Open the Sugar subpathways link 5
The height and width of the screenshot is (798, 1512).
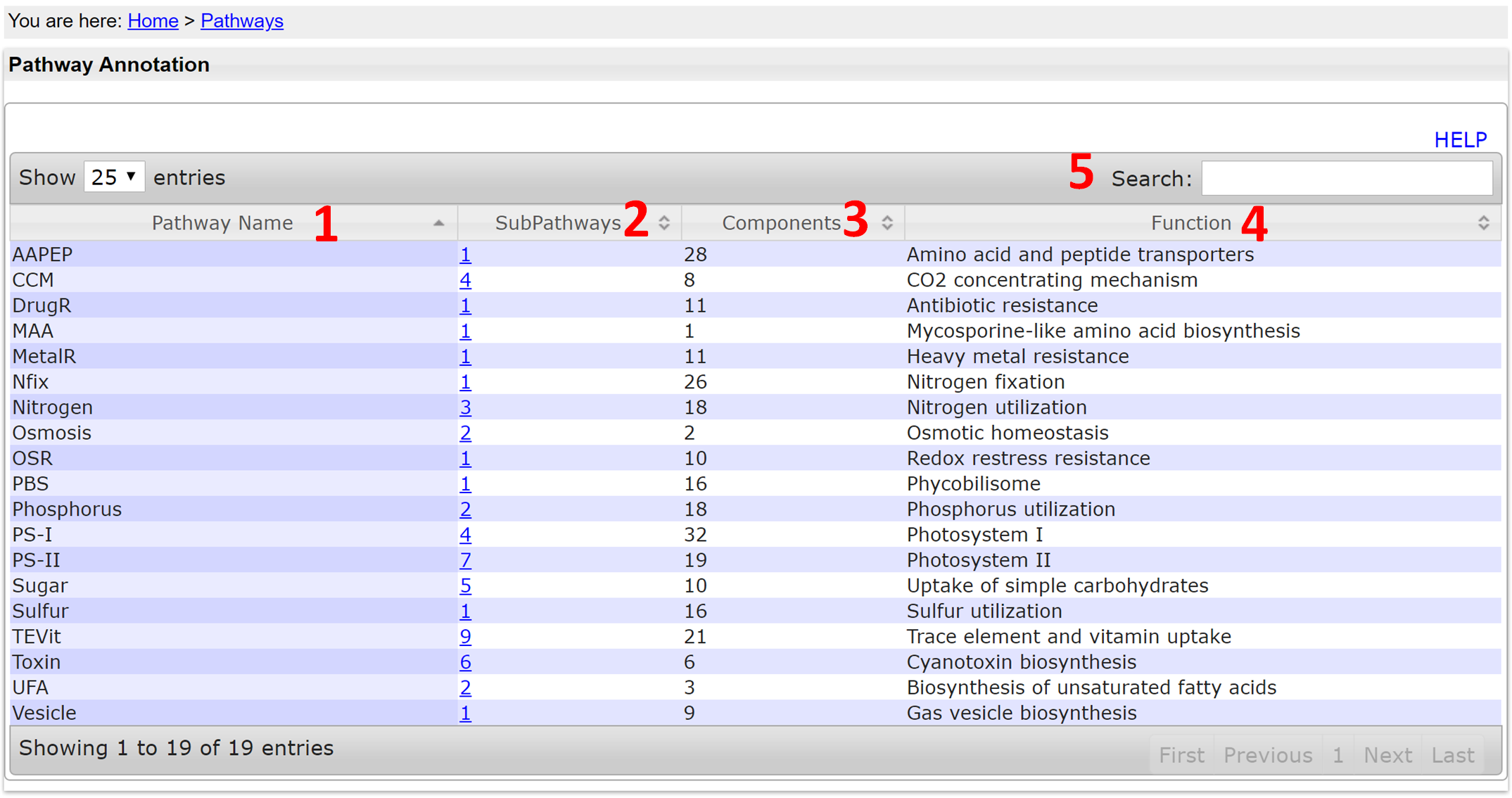click(x=465, y=585)
